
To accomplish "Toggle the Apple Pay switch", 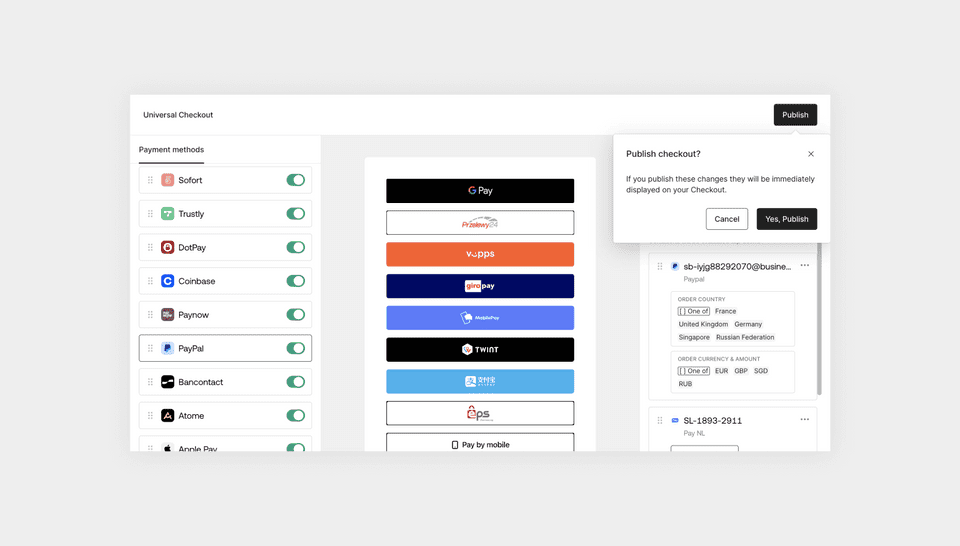I will point(296,447).
